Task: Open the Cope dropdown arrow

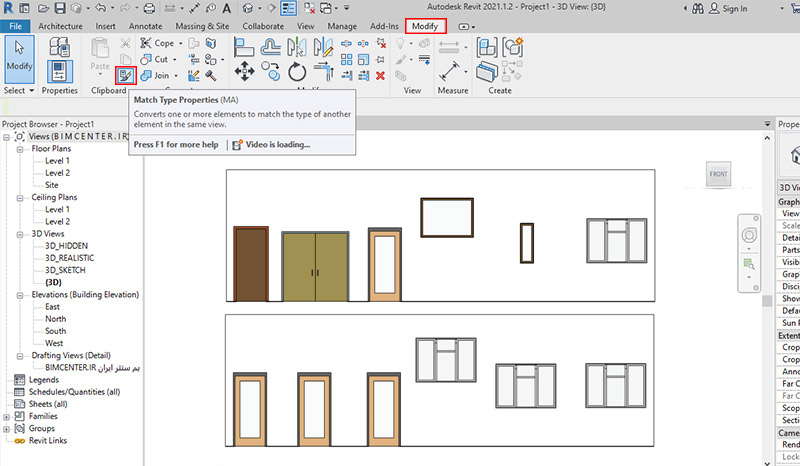Action: click(181, 43)
